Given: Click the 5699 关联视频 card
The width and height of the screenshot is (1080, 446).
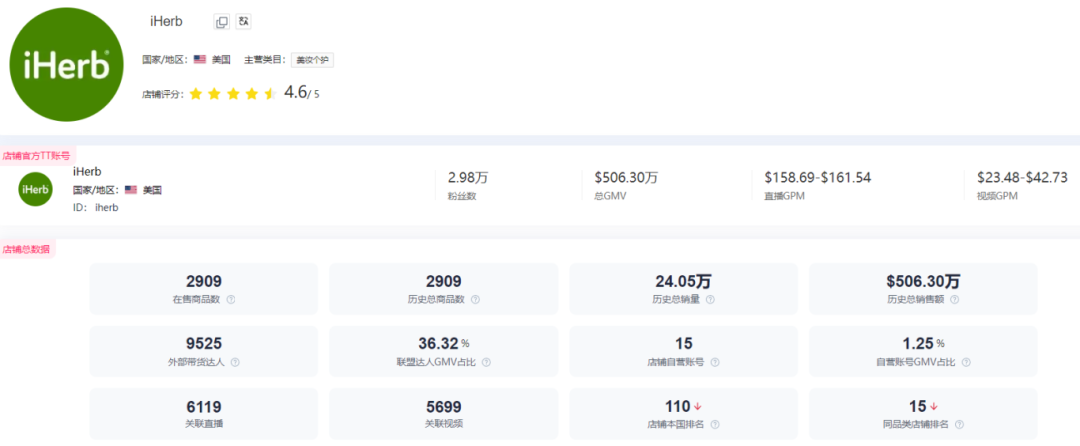Looking at the screenshot, I should [444, 414].
